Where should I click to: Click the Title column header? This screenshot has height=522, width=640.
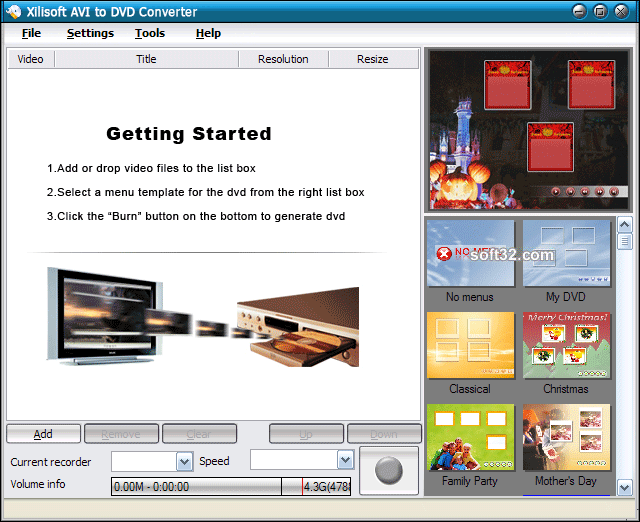point(146,59)
